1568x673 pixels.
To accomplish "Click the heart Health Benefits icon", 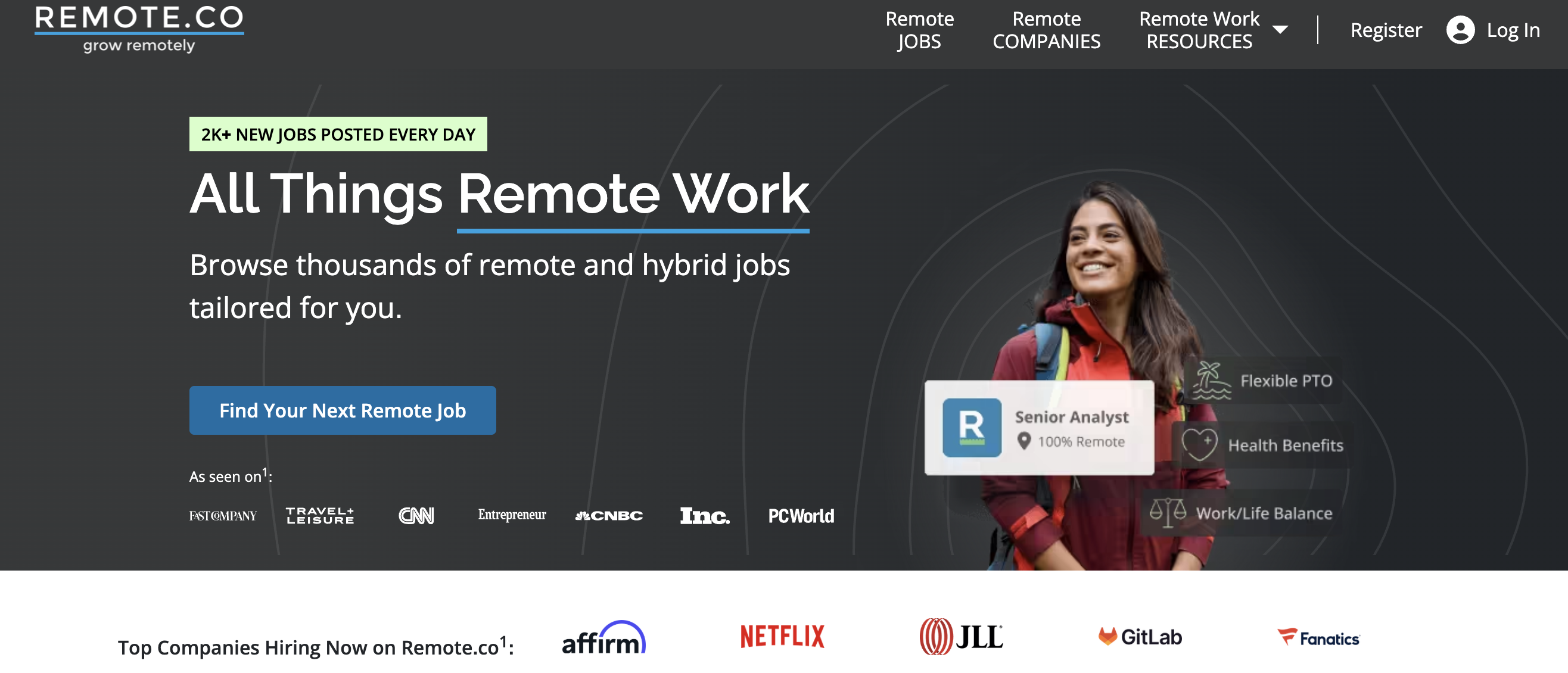I will (x=1199, y=444).
